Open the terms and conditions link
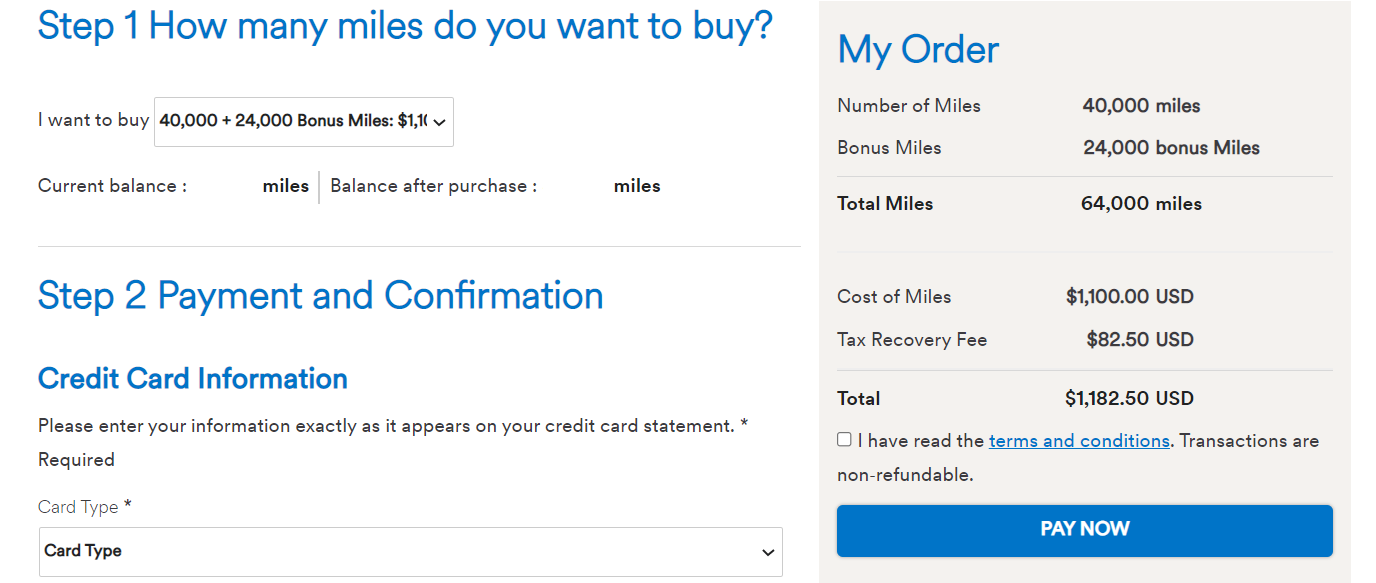The image size is (1376, 583). tap(1079, 441)
